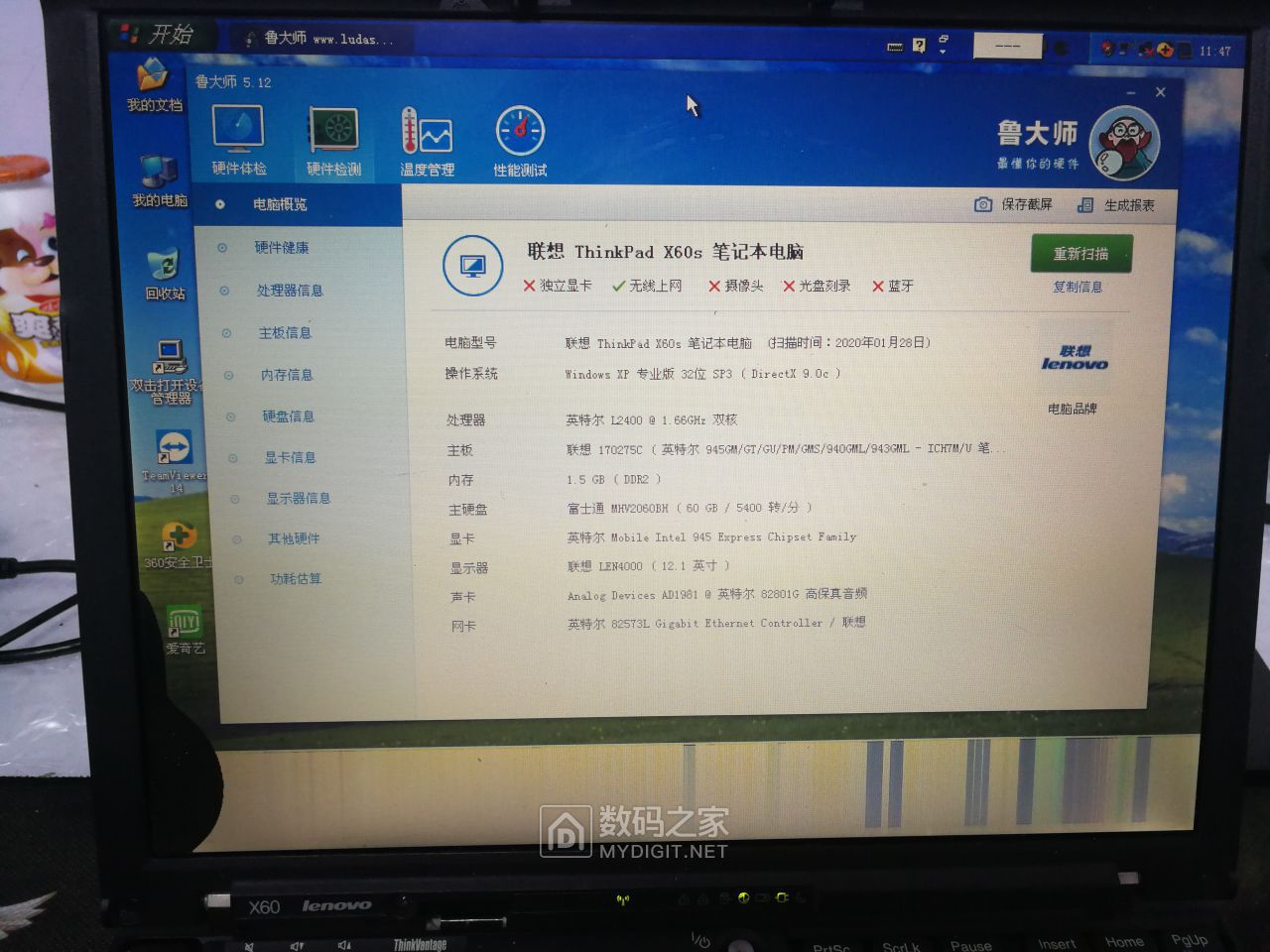Click 保存截屏 save screenshot
This screenshot has height=952, width=1270.
1027,204
